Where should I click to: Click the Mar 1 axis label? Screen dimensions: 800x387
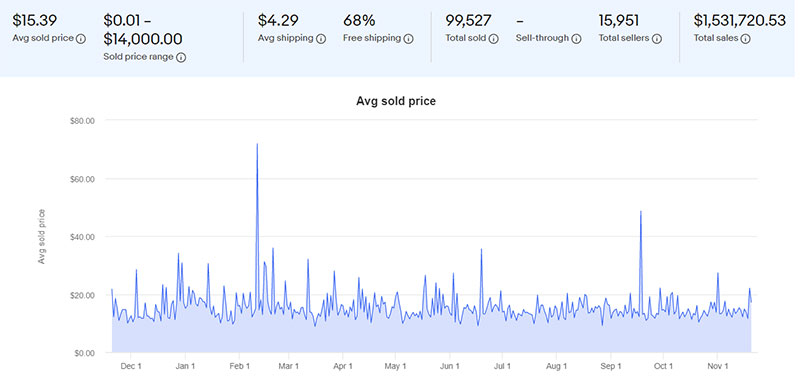point(289,366)
